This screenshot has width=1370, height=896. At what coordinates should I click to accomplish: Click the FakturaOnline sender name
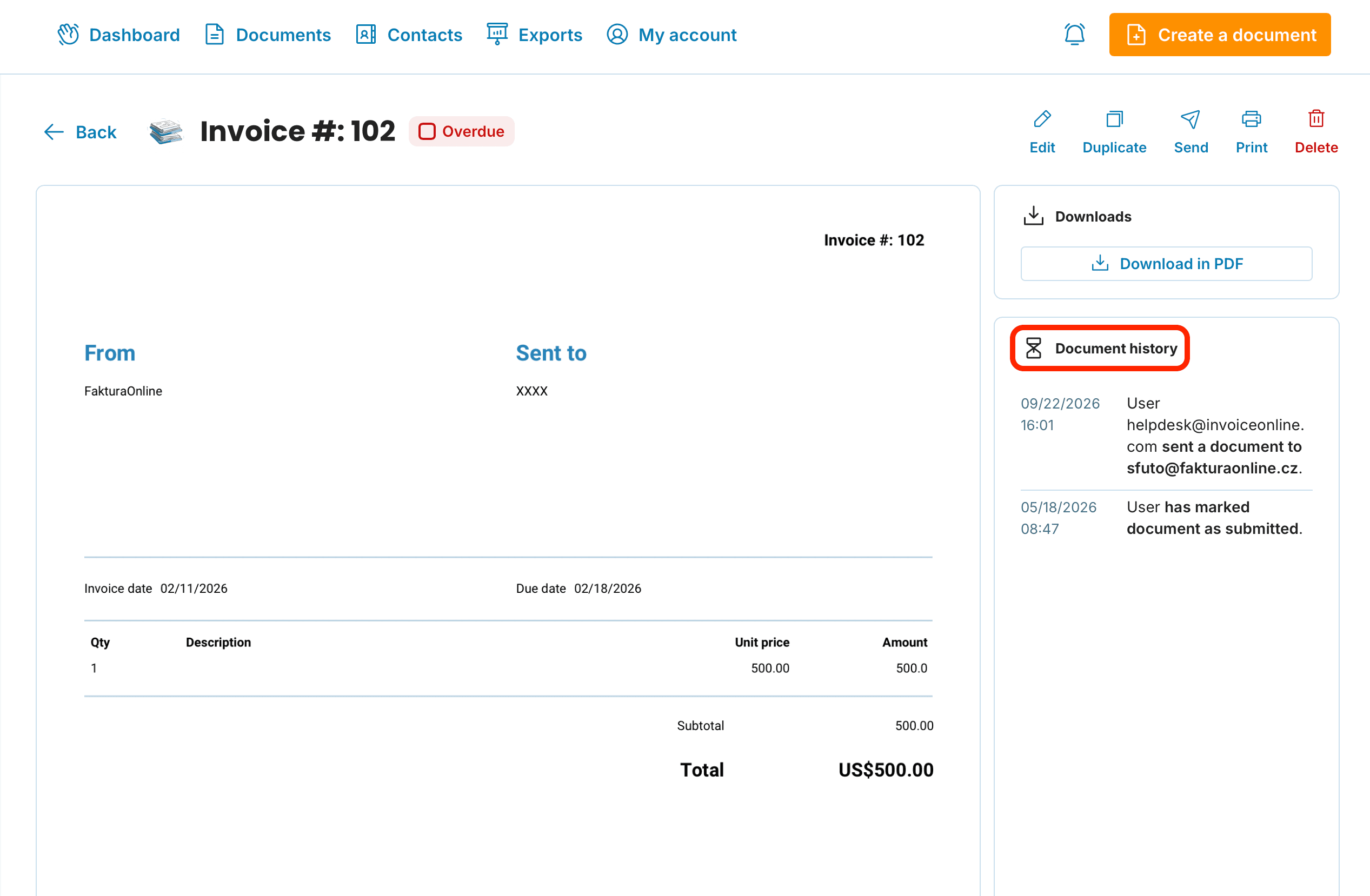click(123, 391)
